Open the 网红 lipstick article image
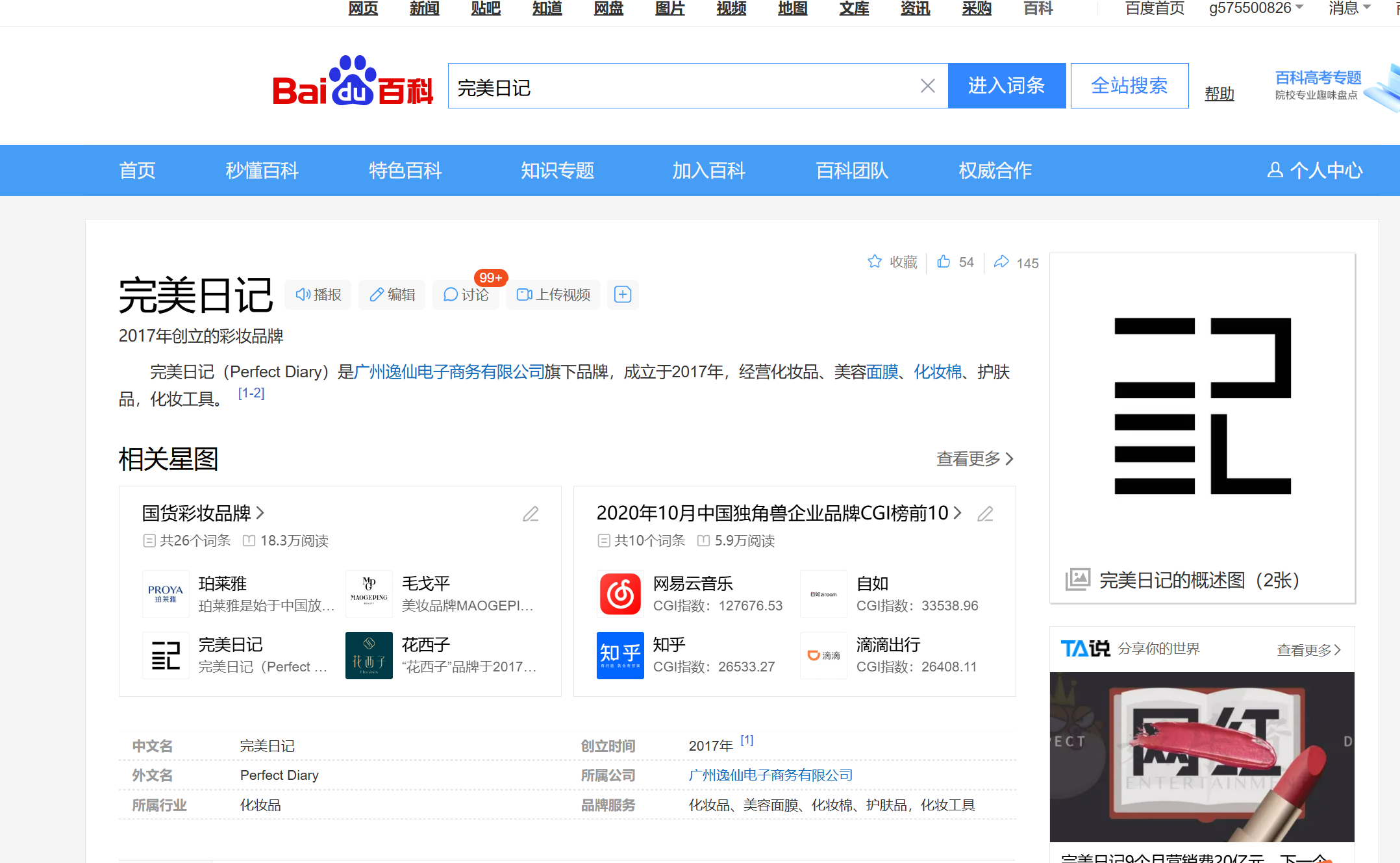This screenshot has height=863, width=1400. click(x=1202, y=757)
